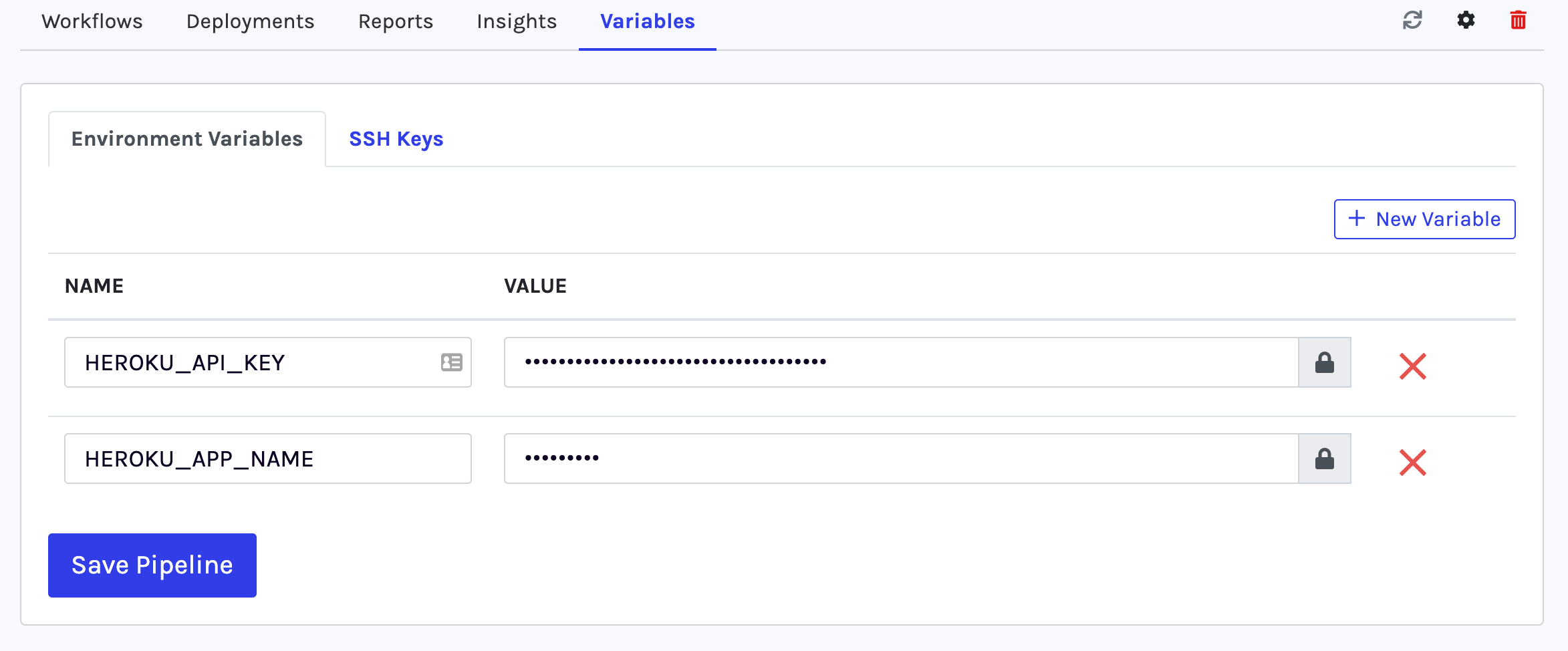
Task: Focus the HEROKU_API_KEY name field
Action: pyautogui.click(x=254, y=362)
